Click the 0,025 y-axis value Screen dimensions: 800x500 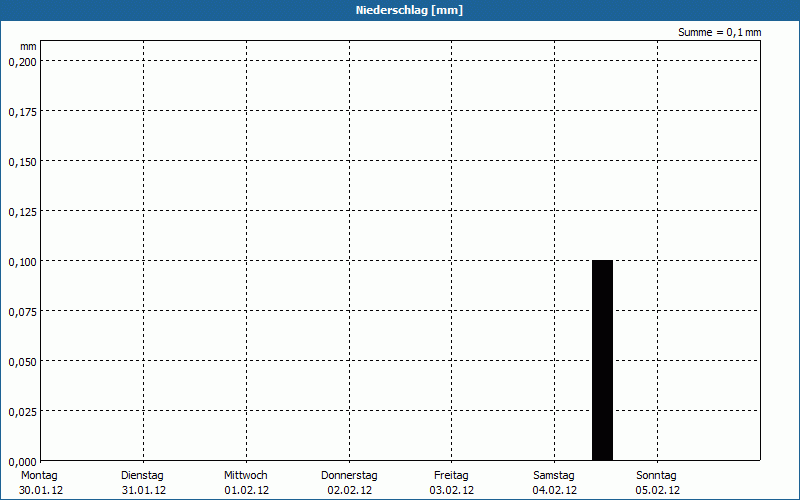coord(22,412)
